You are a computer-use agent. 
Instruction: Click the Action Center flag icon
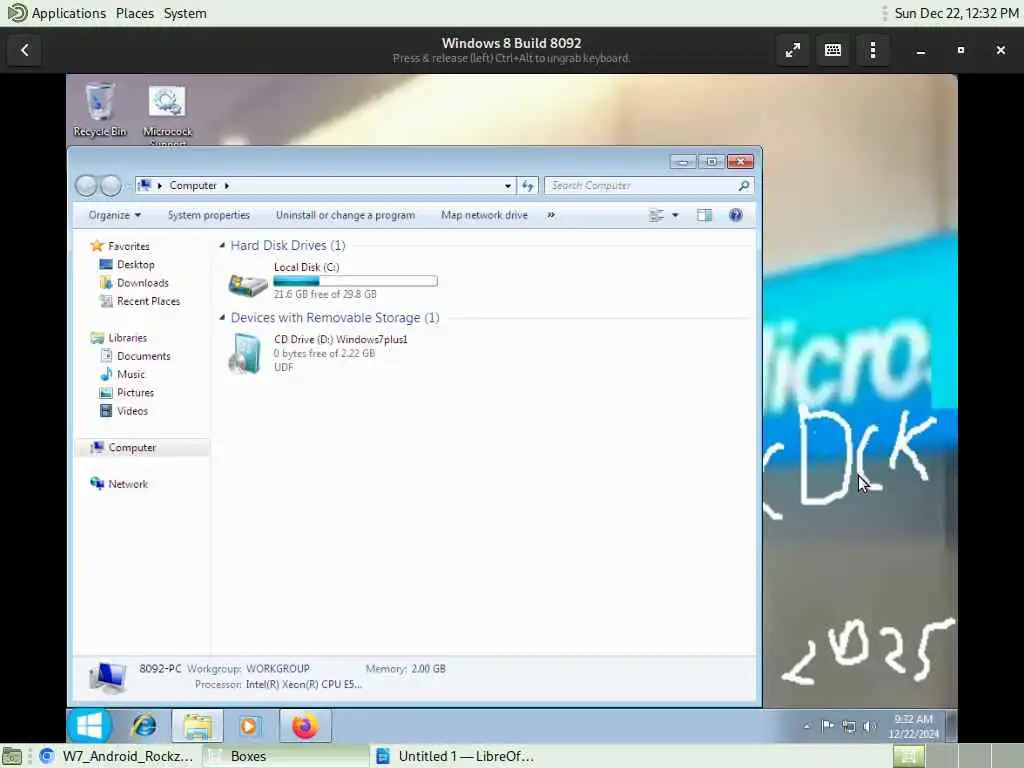point(827,726)
